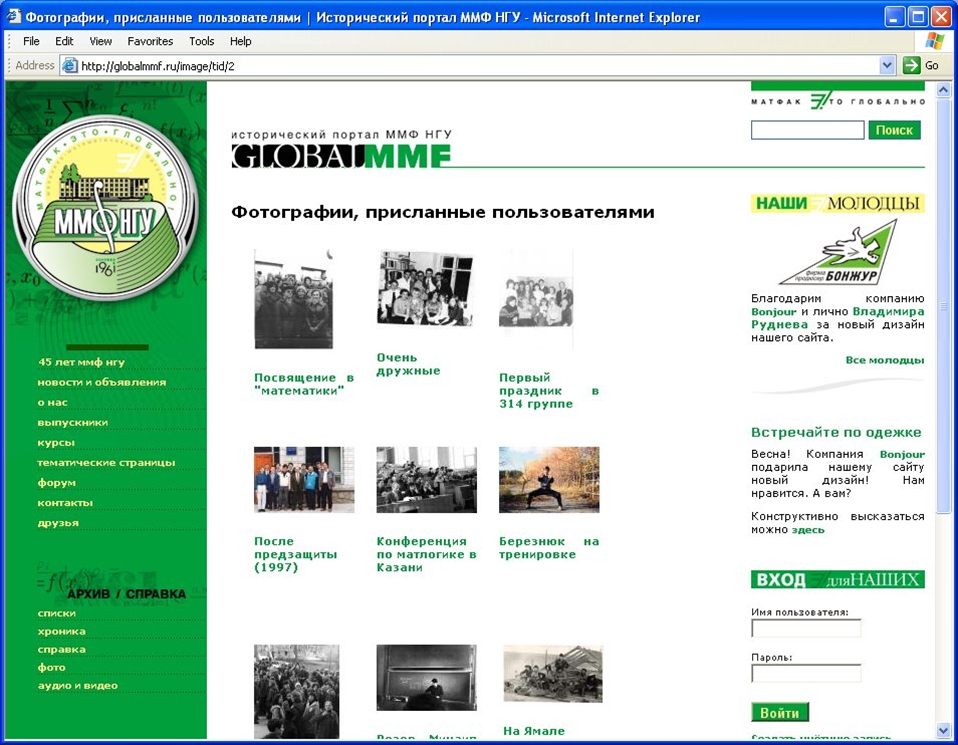The width and height of the screenshot is (958, 745).
Task: Open the Favorites menu
Action: [x=150, y=41]
